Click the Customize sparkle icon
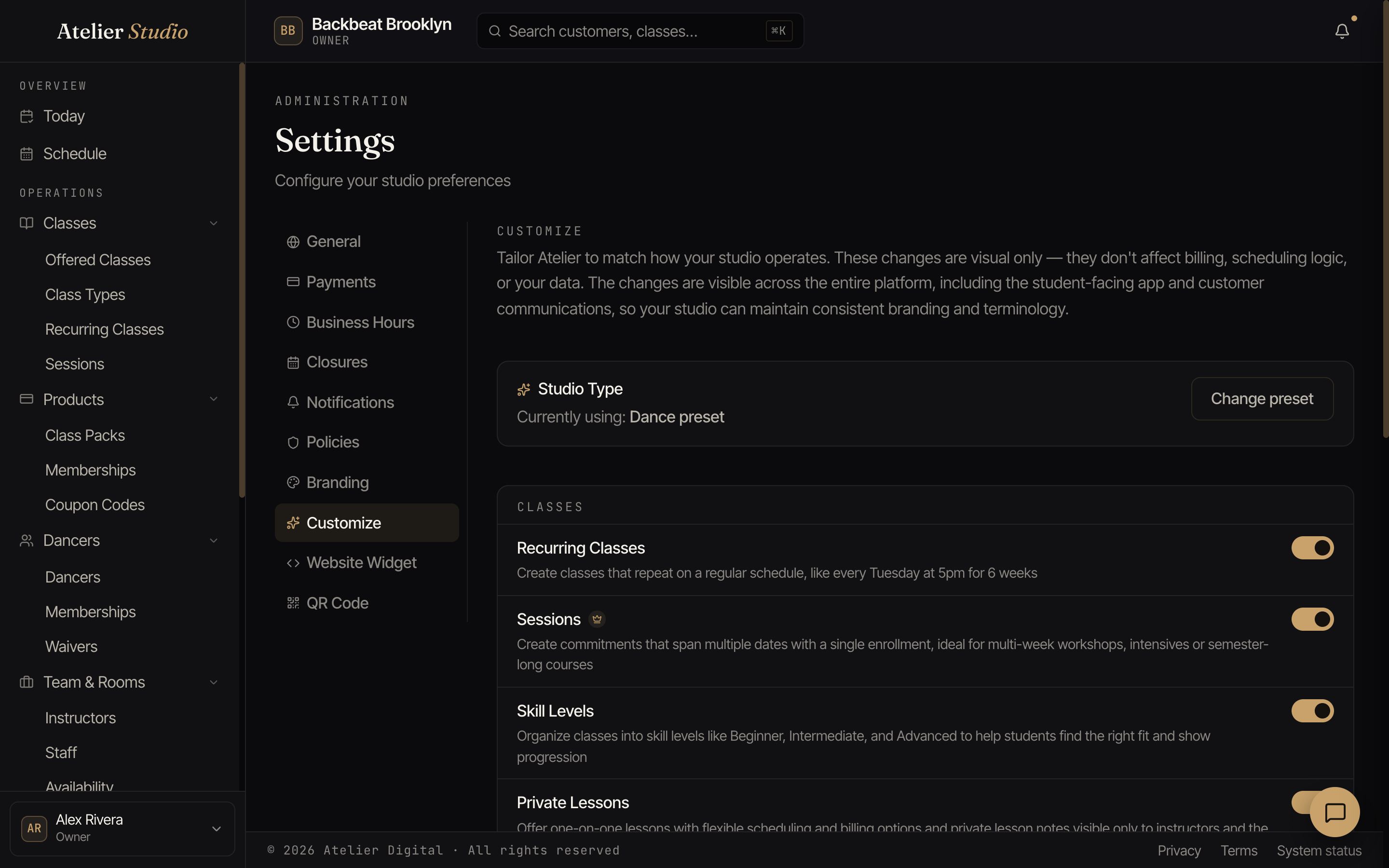Image resolution: width=1389 pixels, height=868 pixels. (293, 522)
